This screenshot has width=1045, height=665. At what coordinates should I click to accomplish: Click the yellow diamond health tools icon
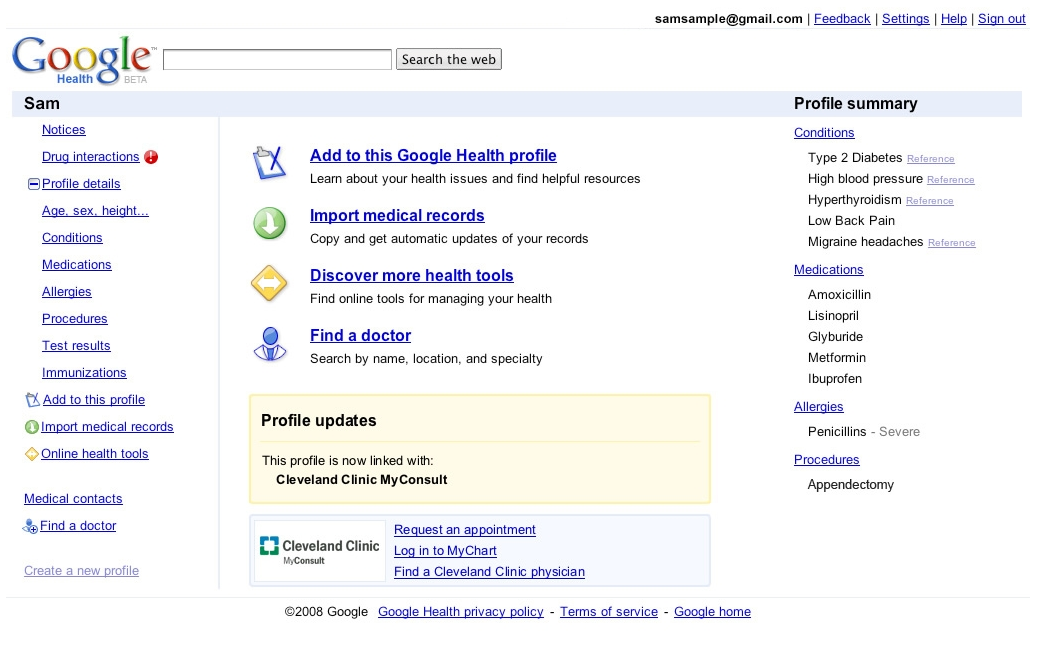pyautogui.click(x=269, y=284)
